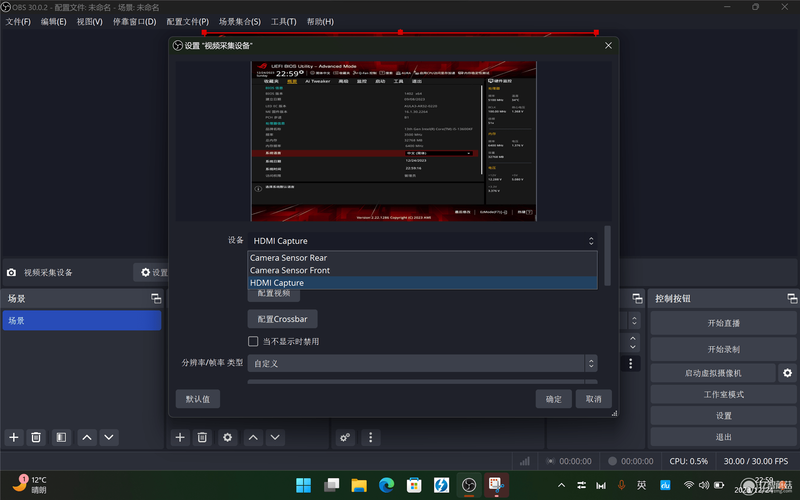This screenshot has height=500, width=800.
Task: Select the 场景 item in scenes list
Action: point(82,320)
